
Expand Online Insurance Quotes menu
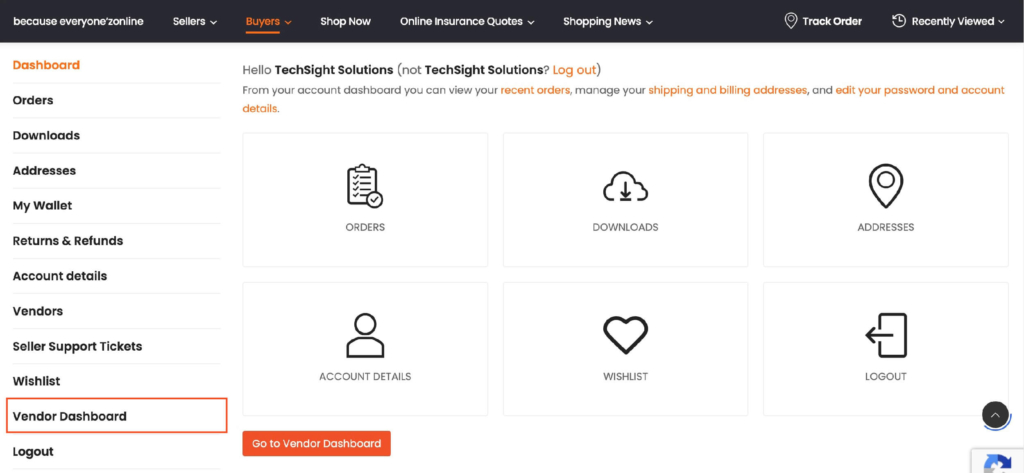tap(467, 22)
